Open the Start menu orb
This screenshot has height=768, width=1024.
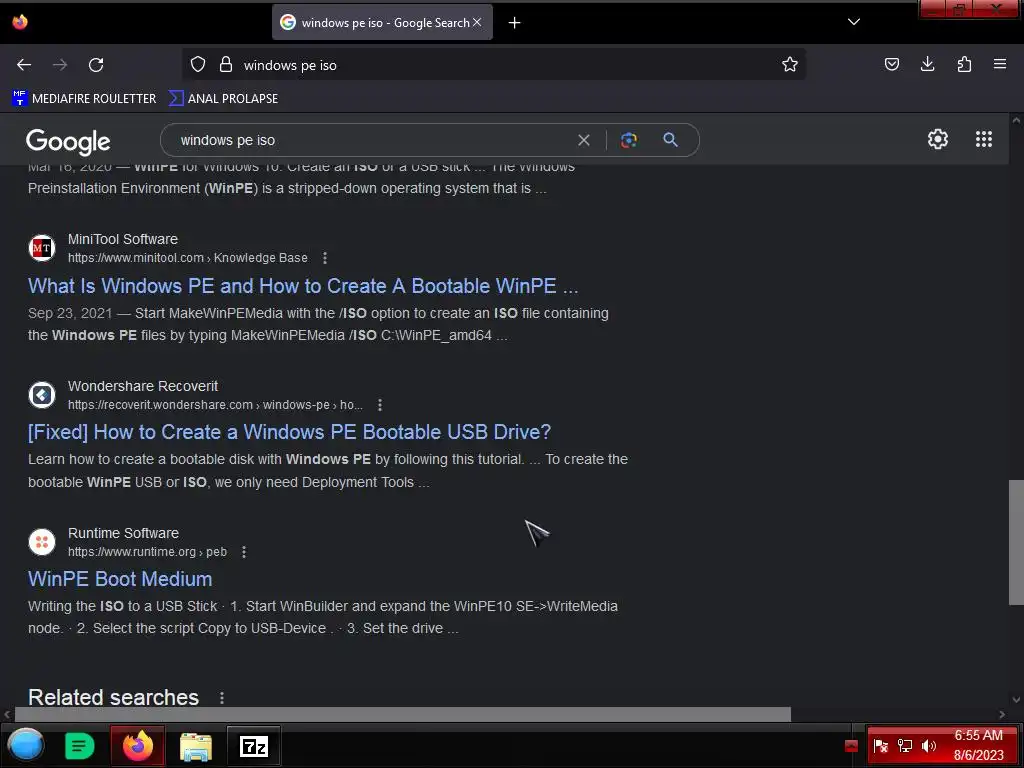click(25, 745)
